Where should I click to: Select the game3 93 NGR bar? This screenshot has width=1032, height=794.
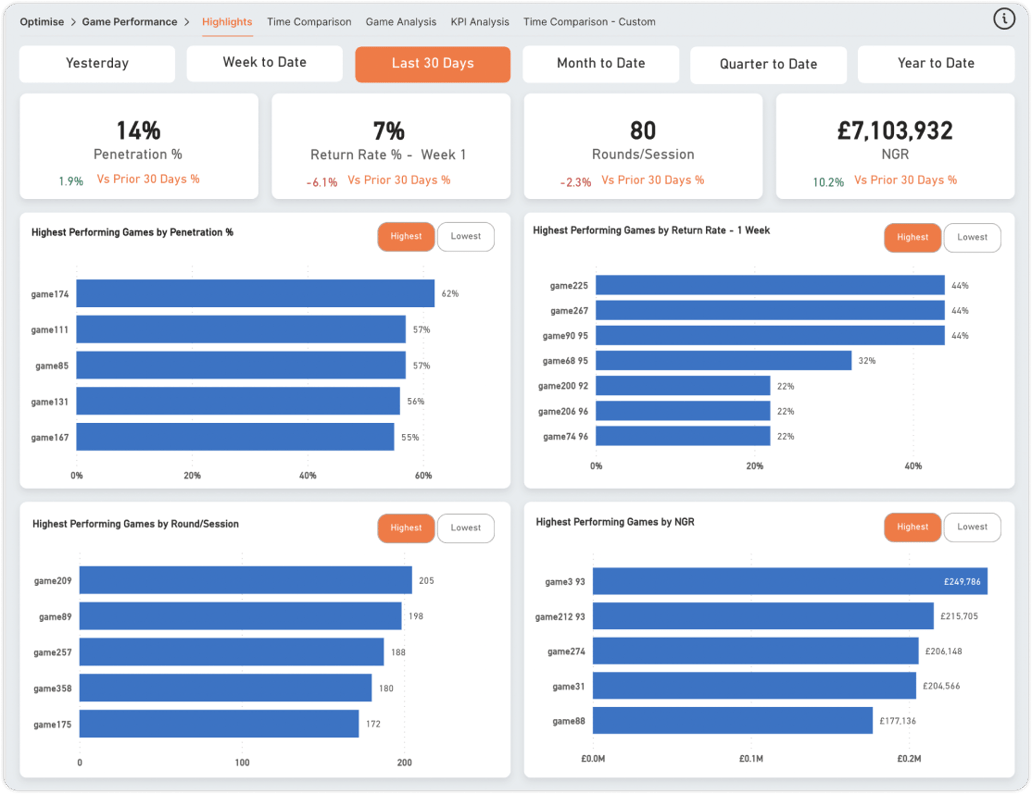[790, 581]
